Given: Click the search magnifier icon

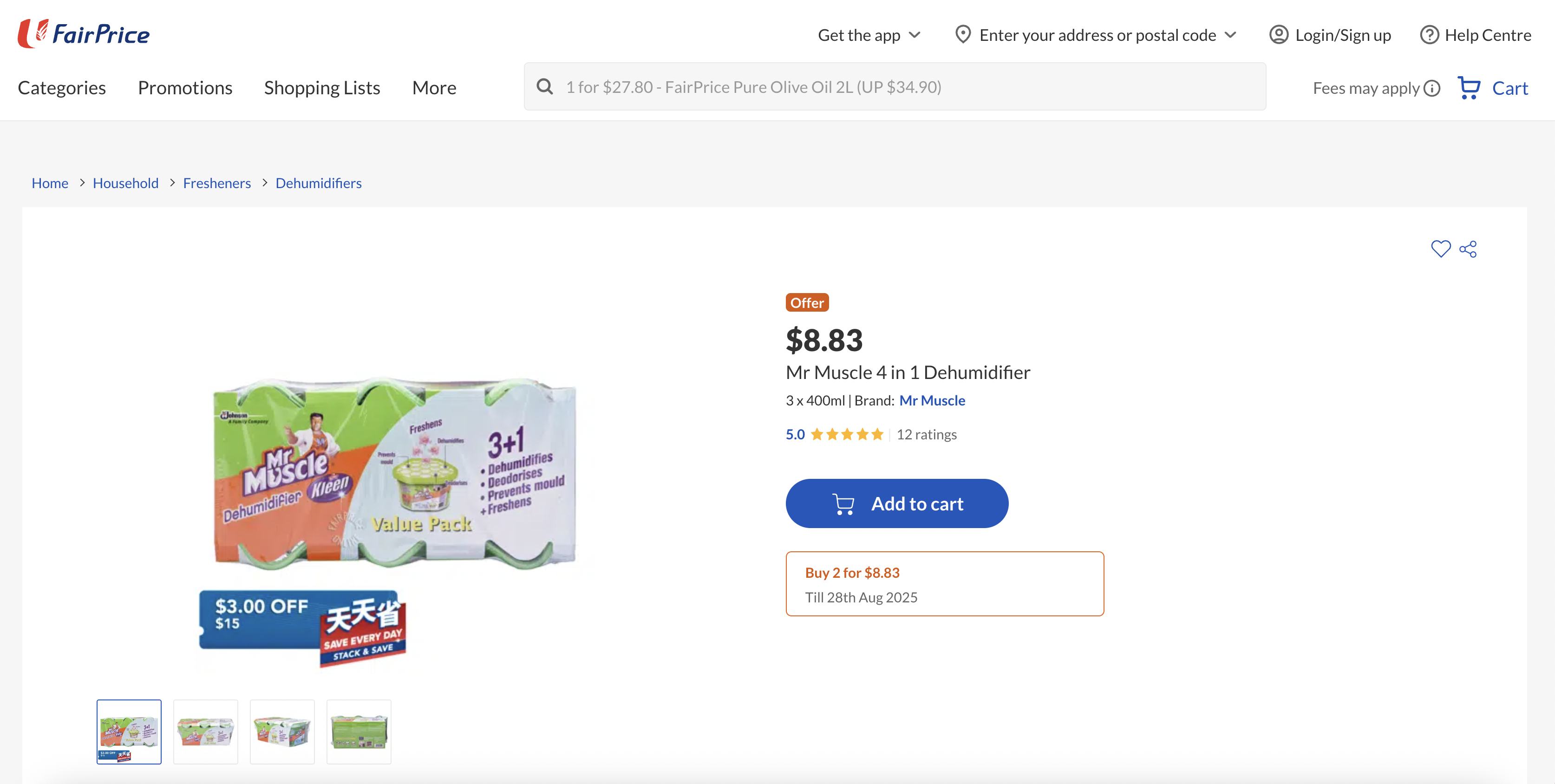Looking at the screenshot, I should pos(544,87).
